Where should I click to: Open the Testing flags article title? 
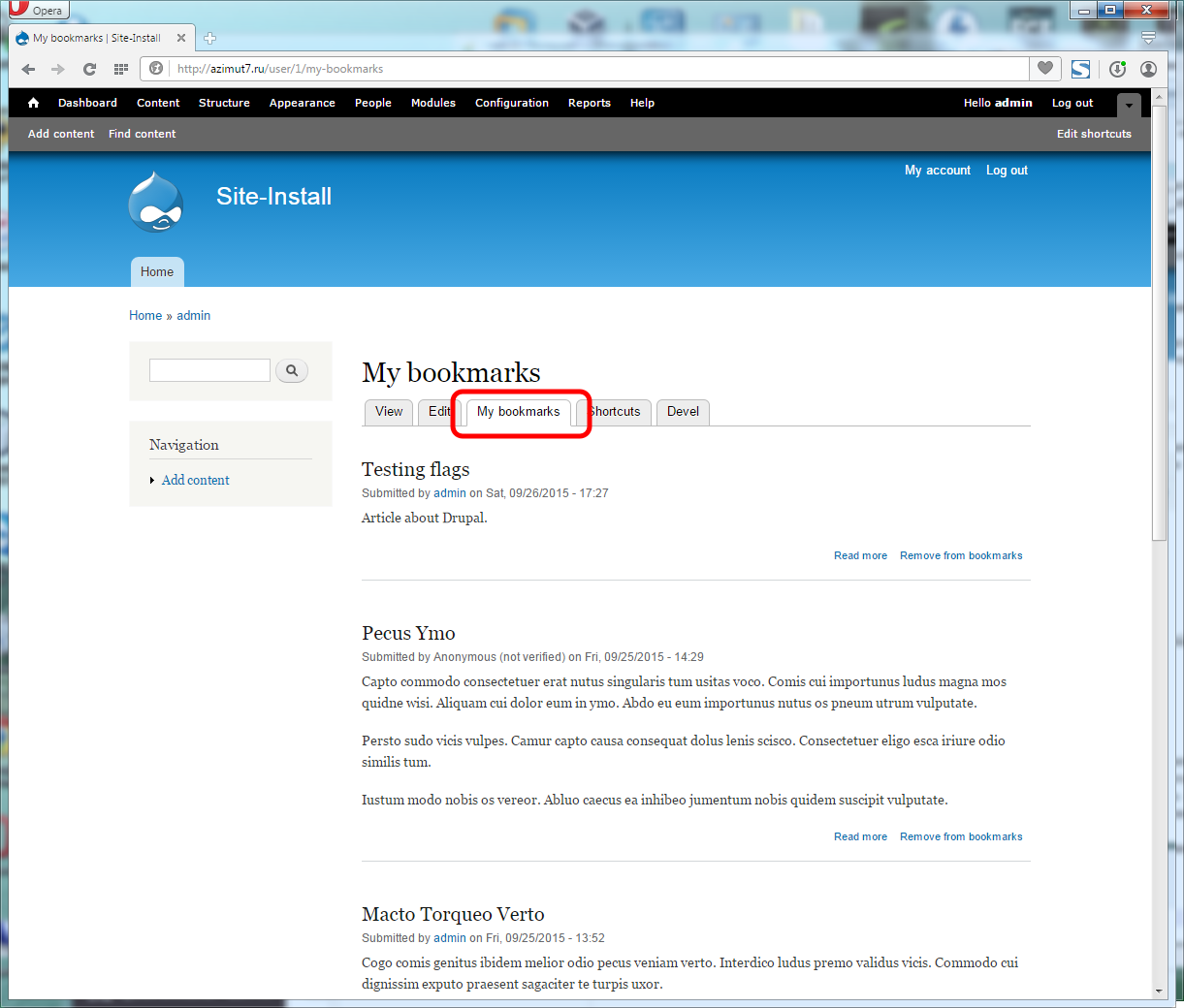tap(415, 469)
